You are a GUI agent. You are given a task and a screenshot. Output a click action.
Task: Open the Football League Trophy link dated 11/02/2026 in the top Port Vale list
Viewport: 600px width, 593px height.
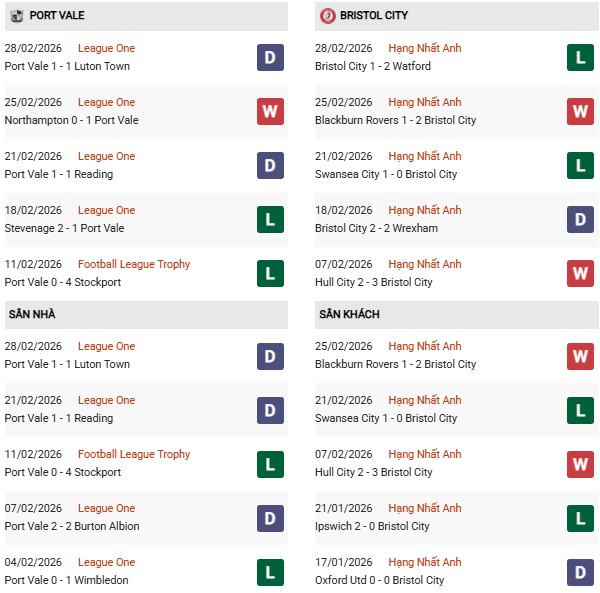pos(133,264)
